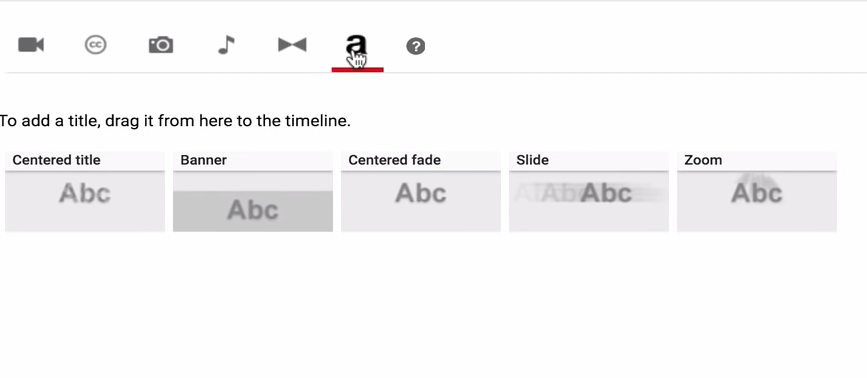867x378 pixels.
Task: Select the letter 'a' text titles tab
Action: (357, 47)
